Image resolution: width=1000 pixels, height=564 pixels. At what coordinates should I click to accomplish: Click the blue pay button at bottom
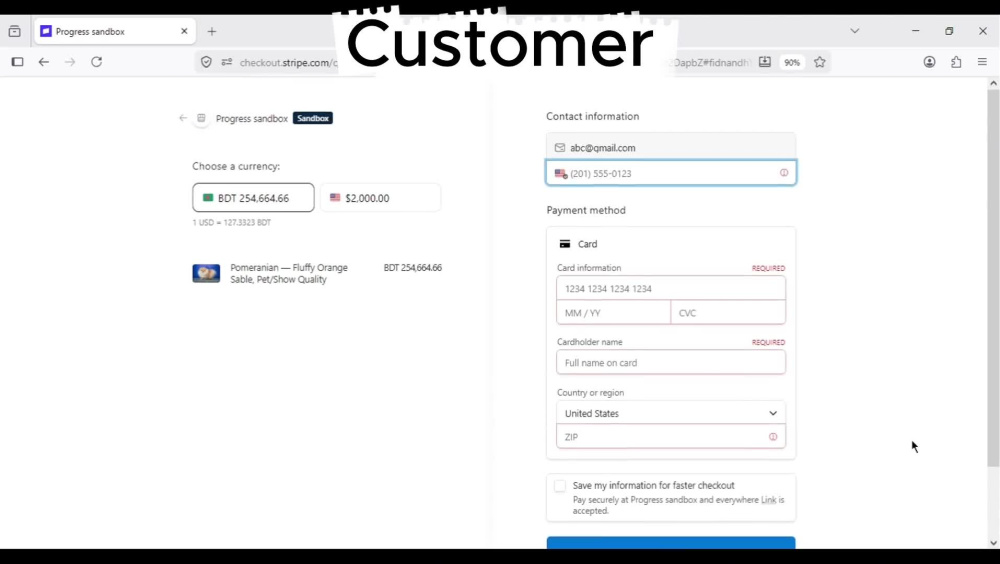coord(671,543)
